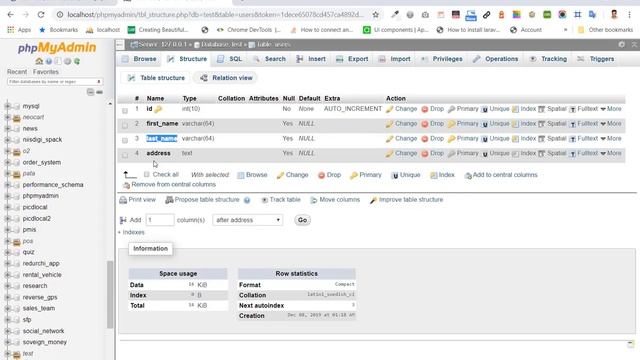The height and width of the screenshot is (360, 640).
Task: Select the address column checkbox
Action: (125, 155)
